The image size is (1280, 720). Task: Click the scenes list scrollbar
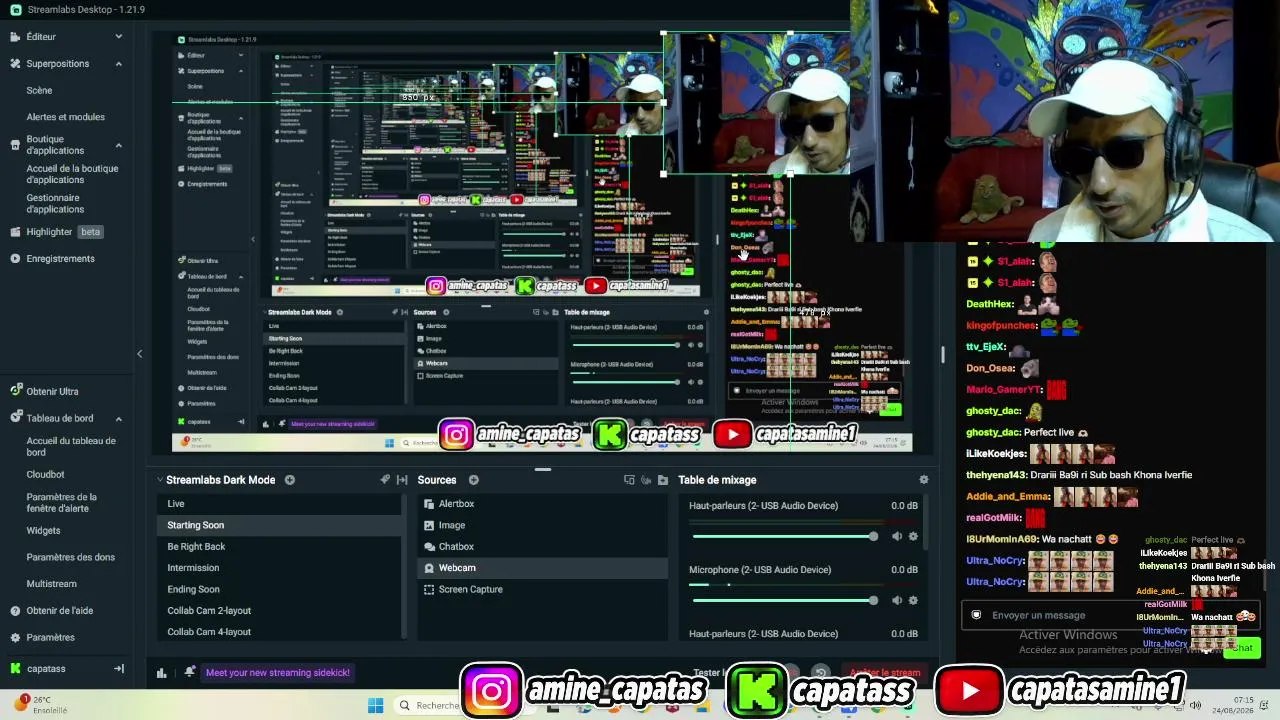pos(404,566)
